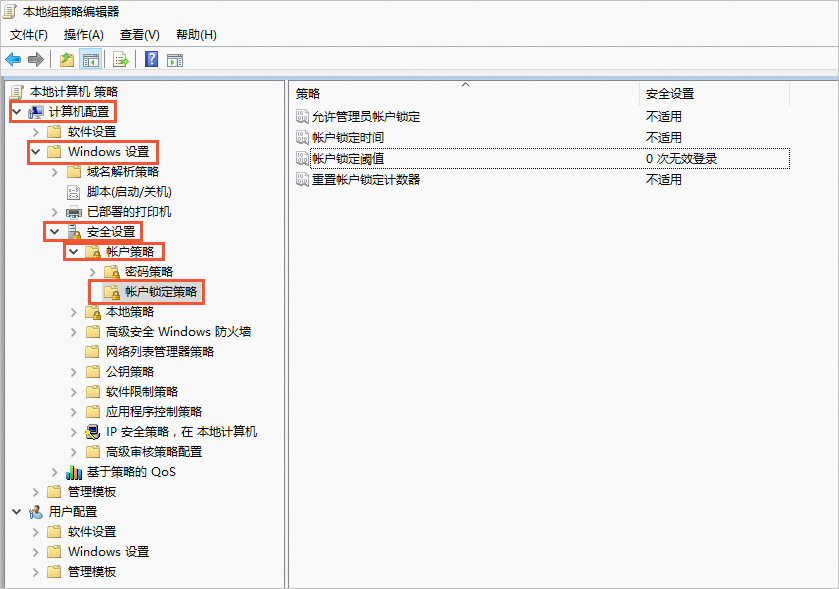The image size is (839, 589).
Task: Expand the 密码策略 node
Action: [93, 272]
